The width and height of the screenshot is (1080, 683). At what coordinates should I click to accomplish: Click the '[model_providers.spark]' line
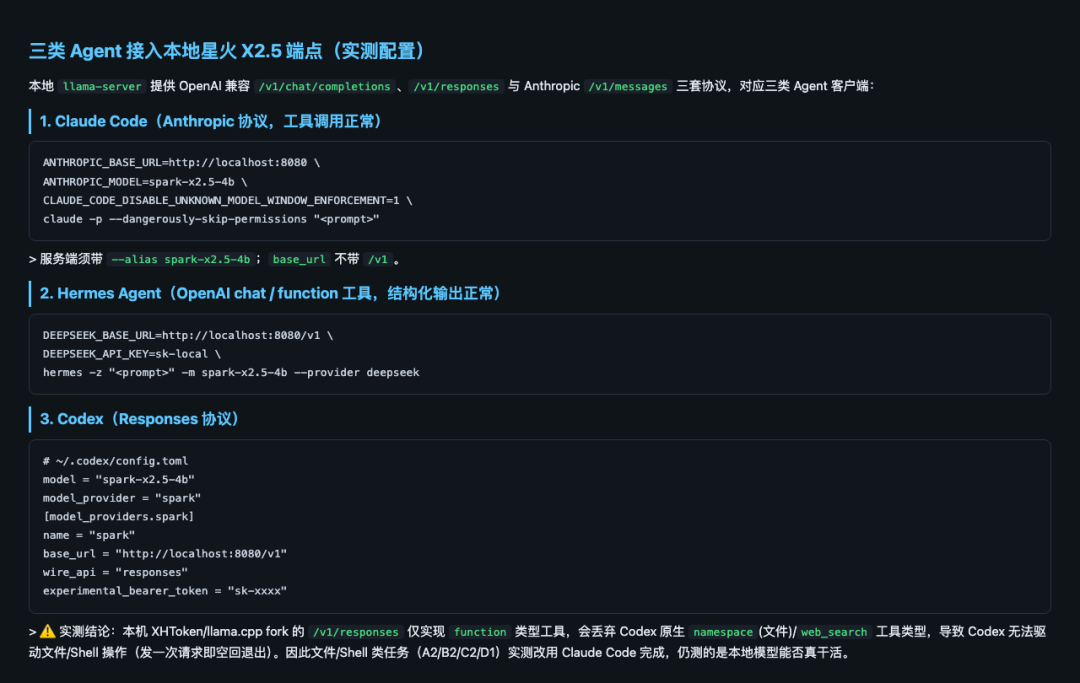click(x=118, y=516)
